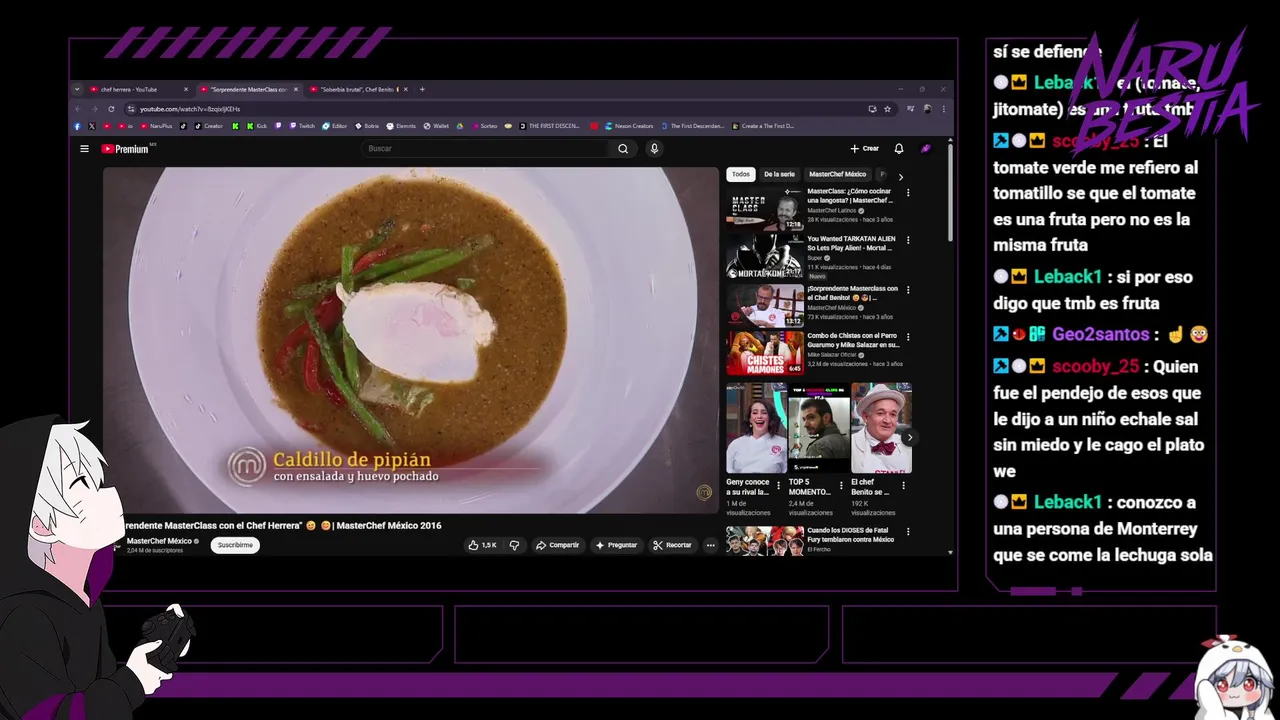Screen dimensions: 1280x720
Task: Open the MasterChef México channel link
Action: [x=159, y=541]
